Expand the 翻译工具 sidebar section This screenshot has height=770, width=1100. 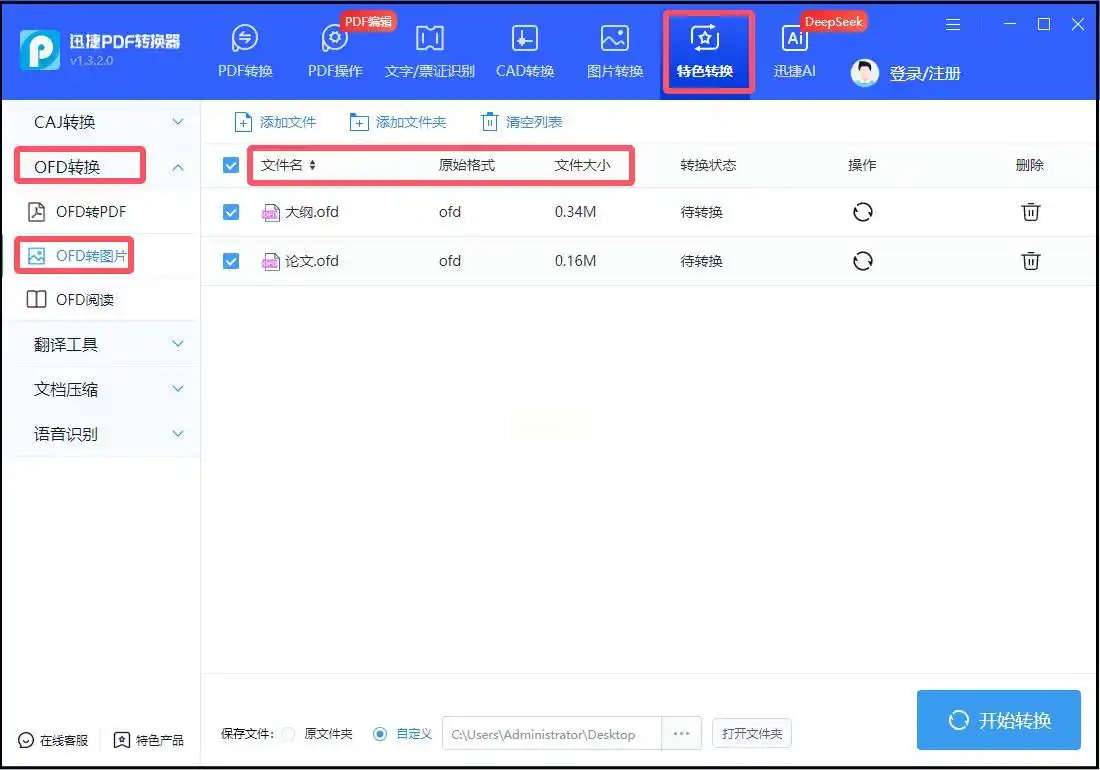pyautogui.click(x=178, y=344)
